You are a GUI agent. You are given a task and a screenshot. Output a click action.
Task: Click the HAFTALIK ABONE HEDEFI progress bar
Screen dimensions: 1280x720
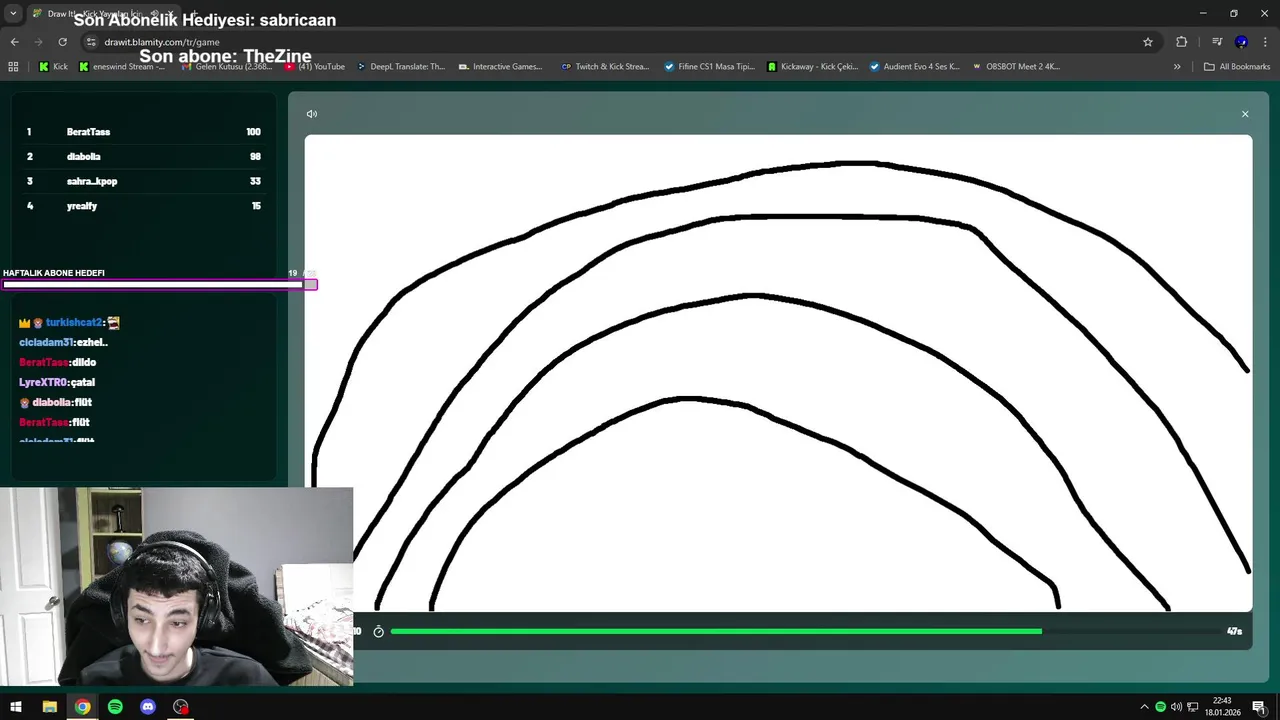coord(159,285)
